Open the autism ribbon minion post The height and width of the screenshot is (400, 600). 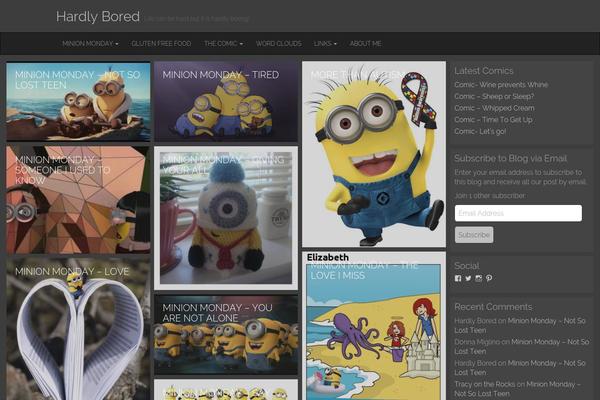pos(374,154)
